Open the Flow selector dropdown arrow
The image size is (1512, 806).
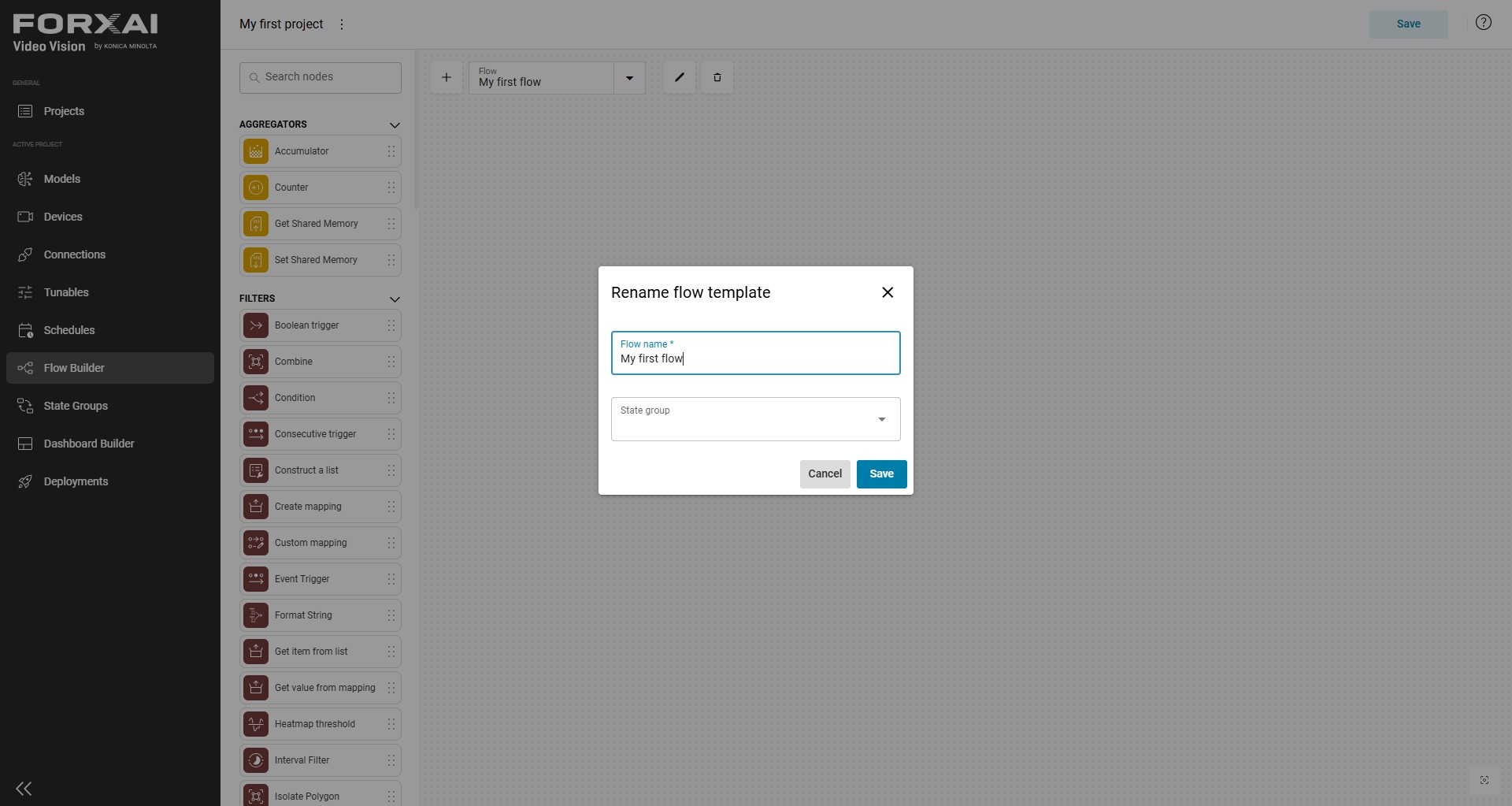pyautogui.click(x=629, y=78)
